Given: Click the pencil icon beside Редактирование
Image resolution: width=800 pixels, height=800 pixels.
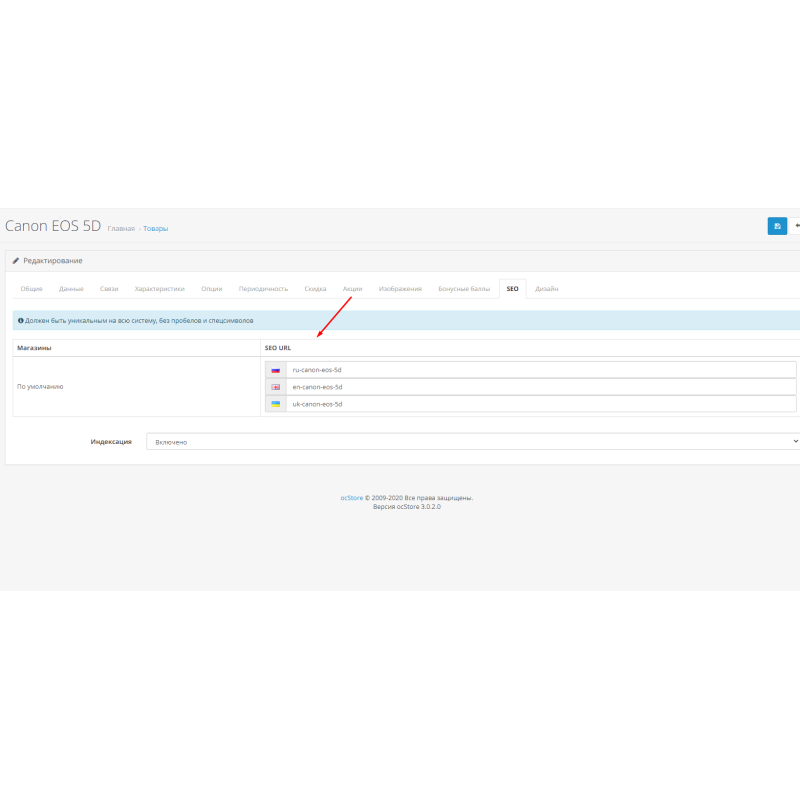Looking at the screenshot, I should tap(15, 260).
